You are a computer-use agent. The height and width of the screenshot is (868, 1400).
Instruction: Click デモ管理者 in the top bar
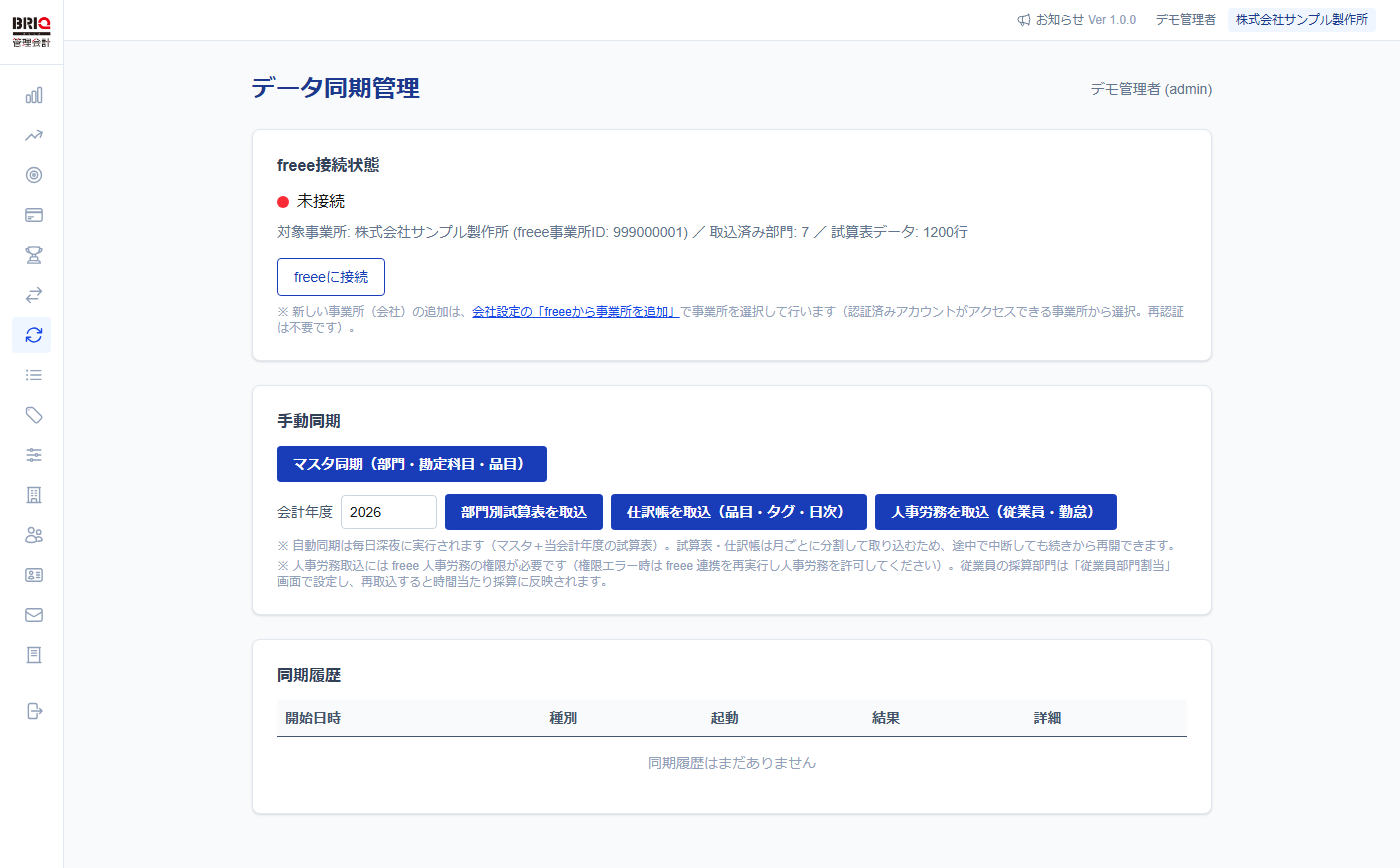[1185, 20]
